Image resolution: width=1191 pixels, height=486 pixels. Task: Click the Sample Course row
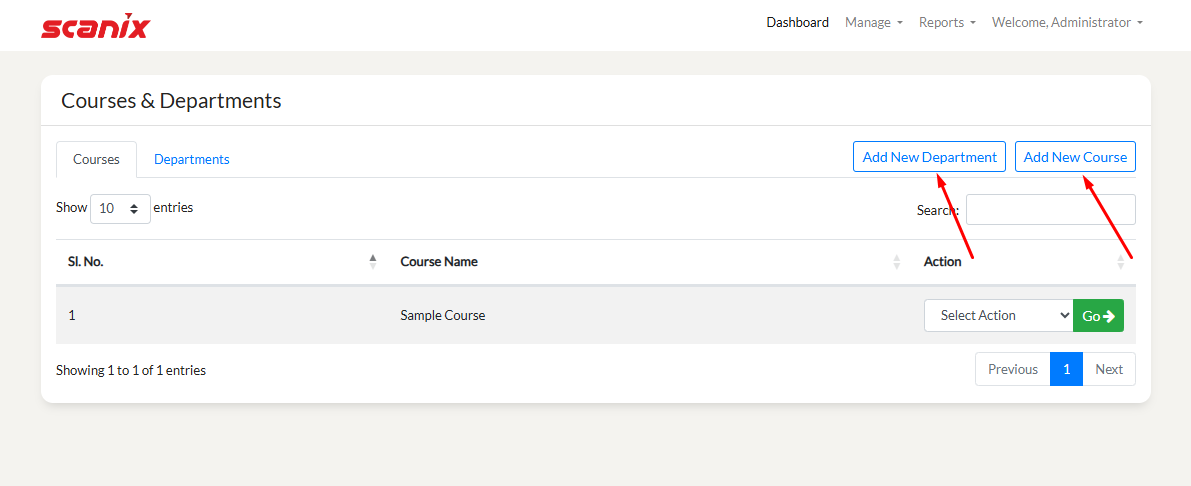(x=442, y=315)
